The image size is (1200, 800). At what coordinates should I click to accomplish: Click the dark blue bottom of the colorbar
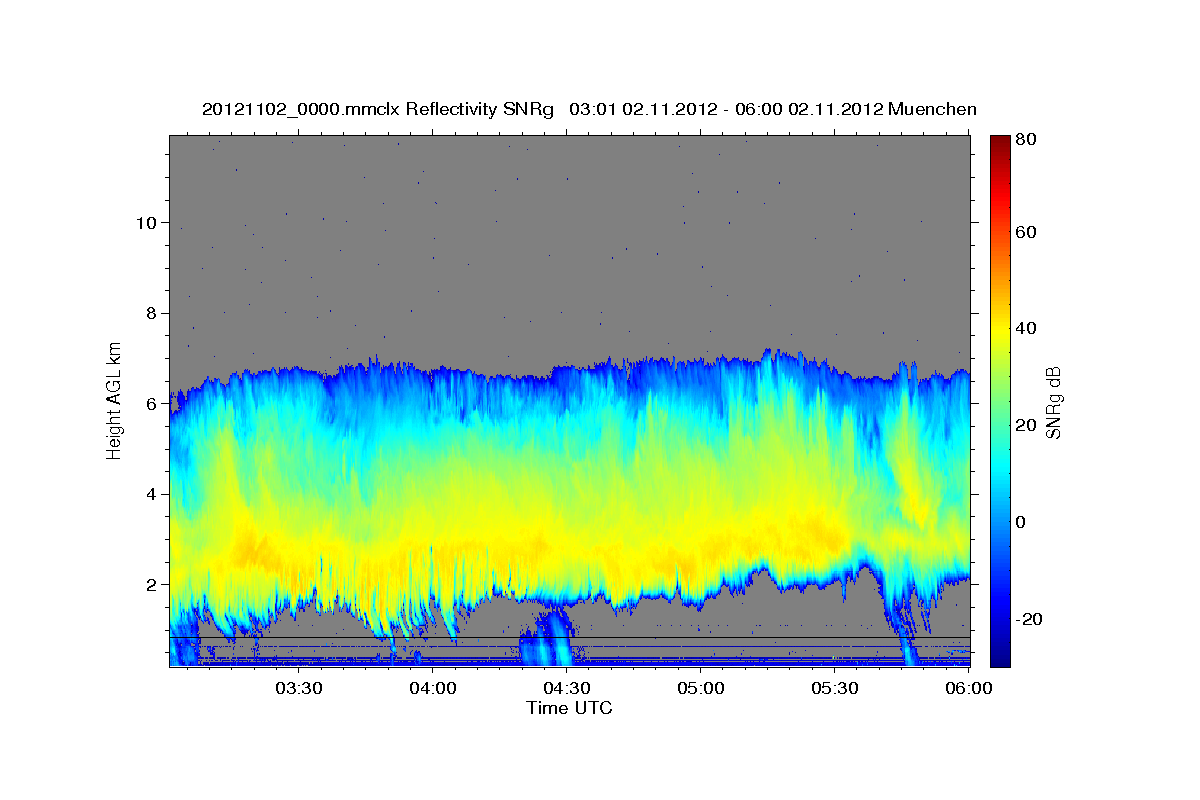[1000, 655]
